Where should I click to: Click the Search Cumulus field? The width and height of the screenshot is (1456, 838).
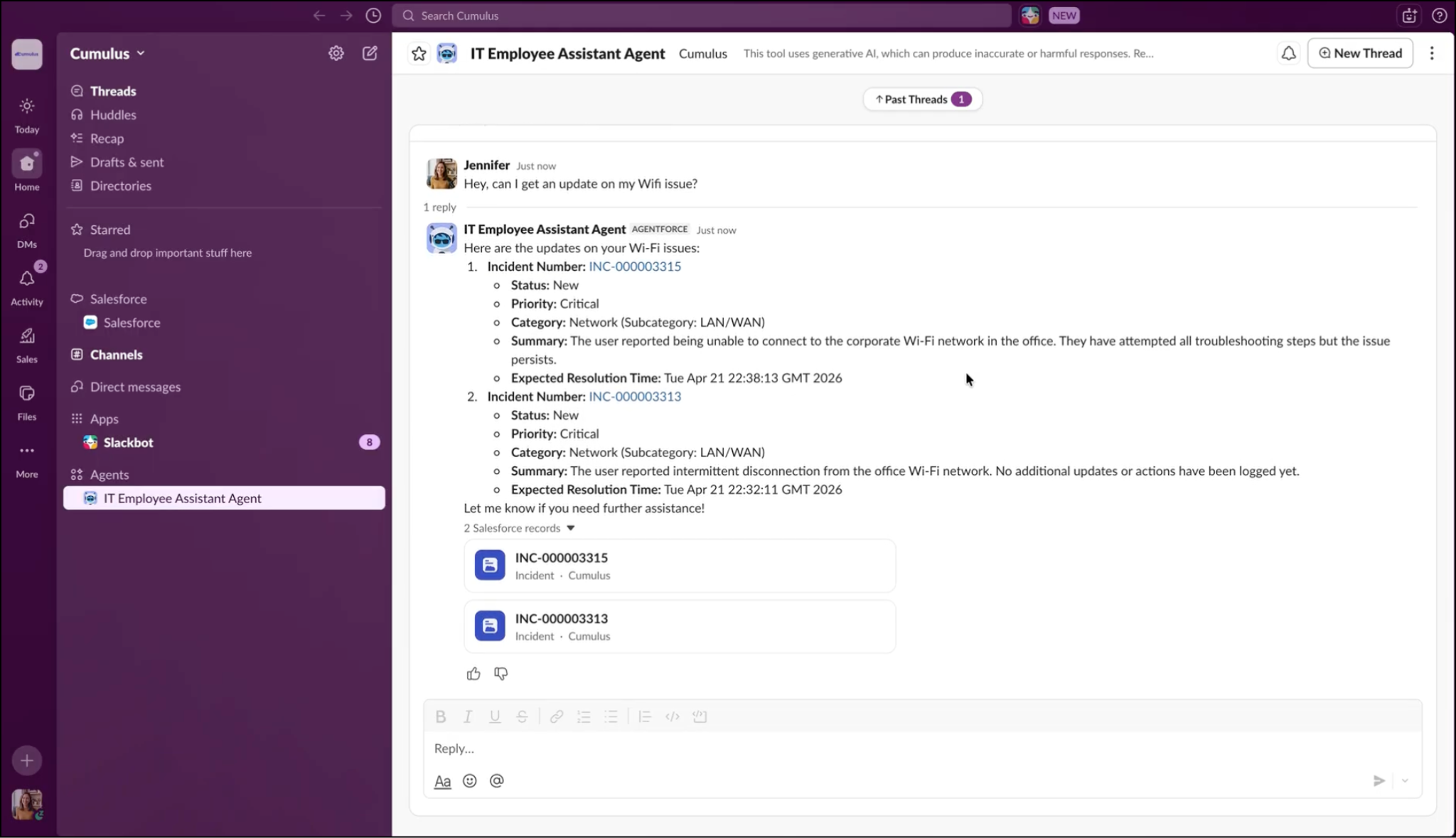pyautogui.click(x=702, y=16)
